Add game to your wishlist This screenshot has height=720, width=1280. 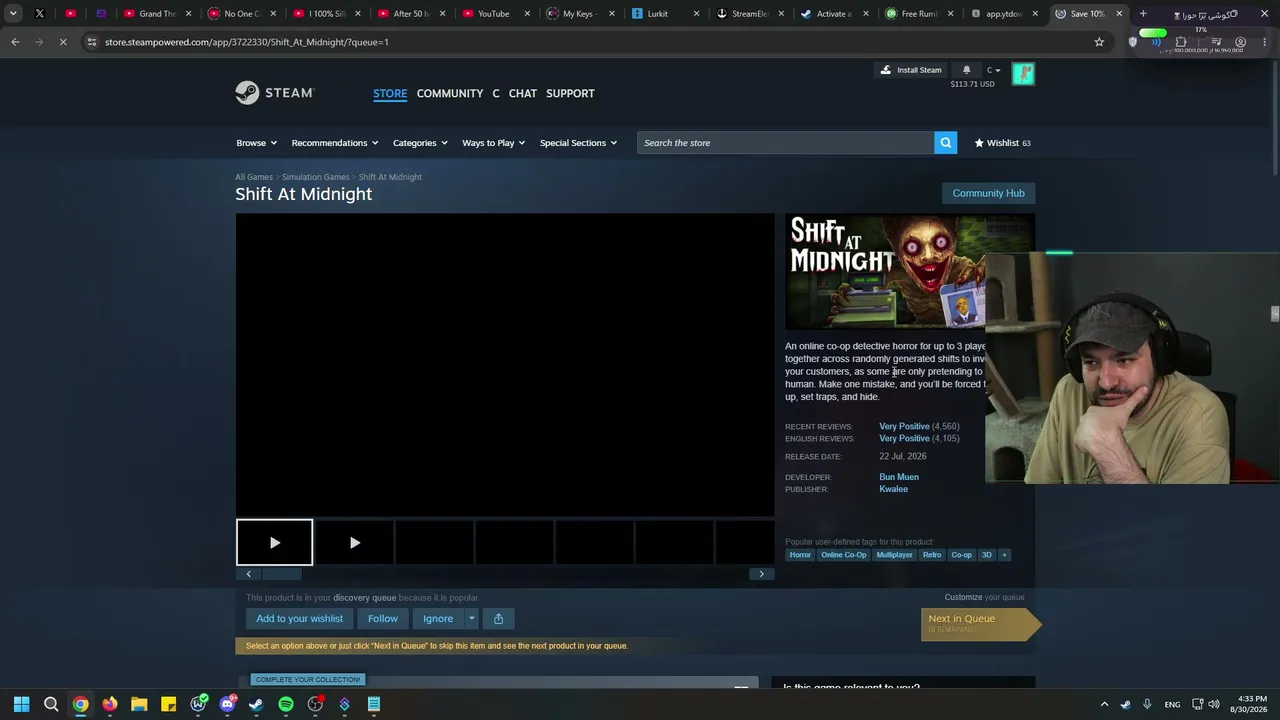coord(299,618)
